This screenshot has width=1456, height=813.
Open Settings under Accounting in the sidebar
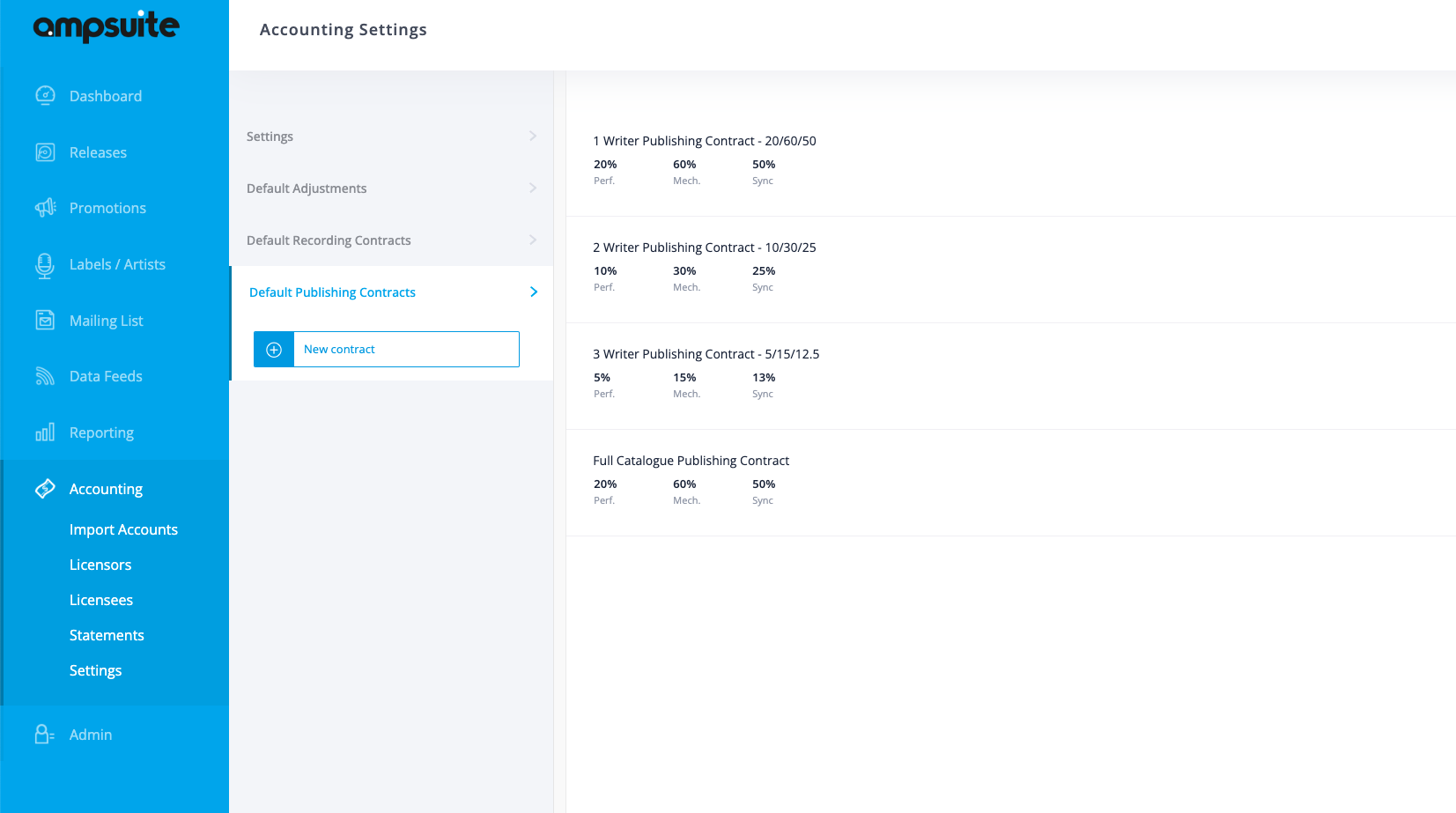(95, 670)
